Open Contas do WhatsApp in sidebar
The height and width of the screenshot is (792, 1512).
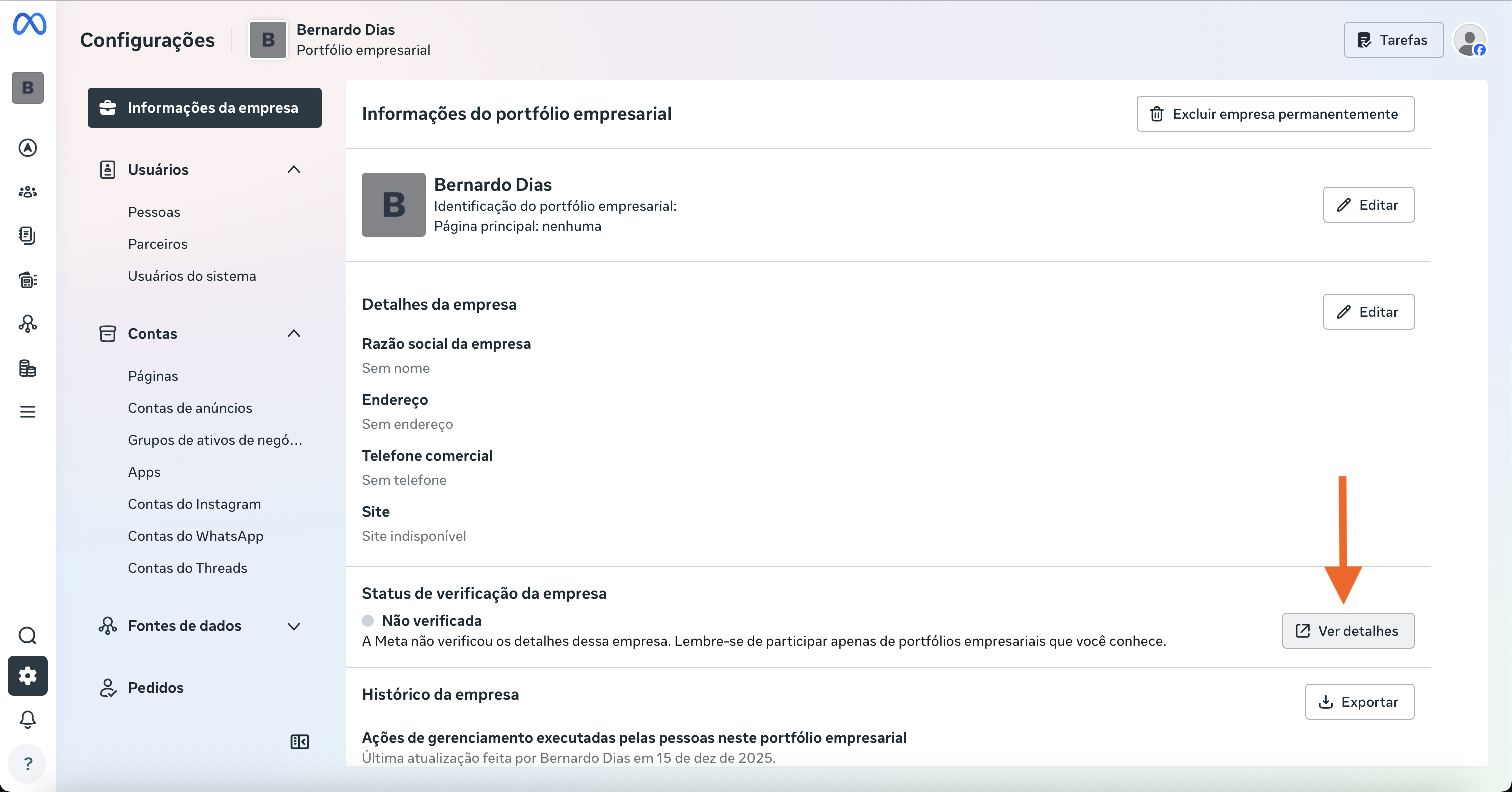(195, 536)
